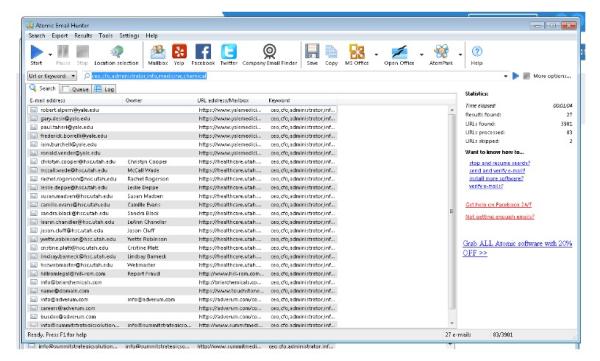Open the Help menu
The width and height of the screenshot is (600, 361).
(x=152, y=36)
